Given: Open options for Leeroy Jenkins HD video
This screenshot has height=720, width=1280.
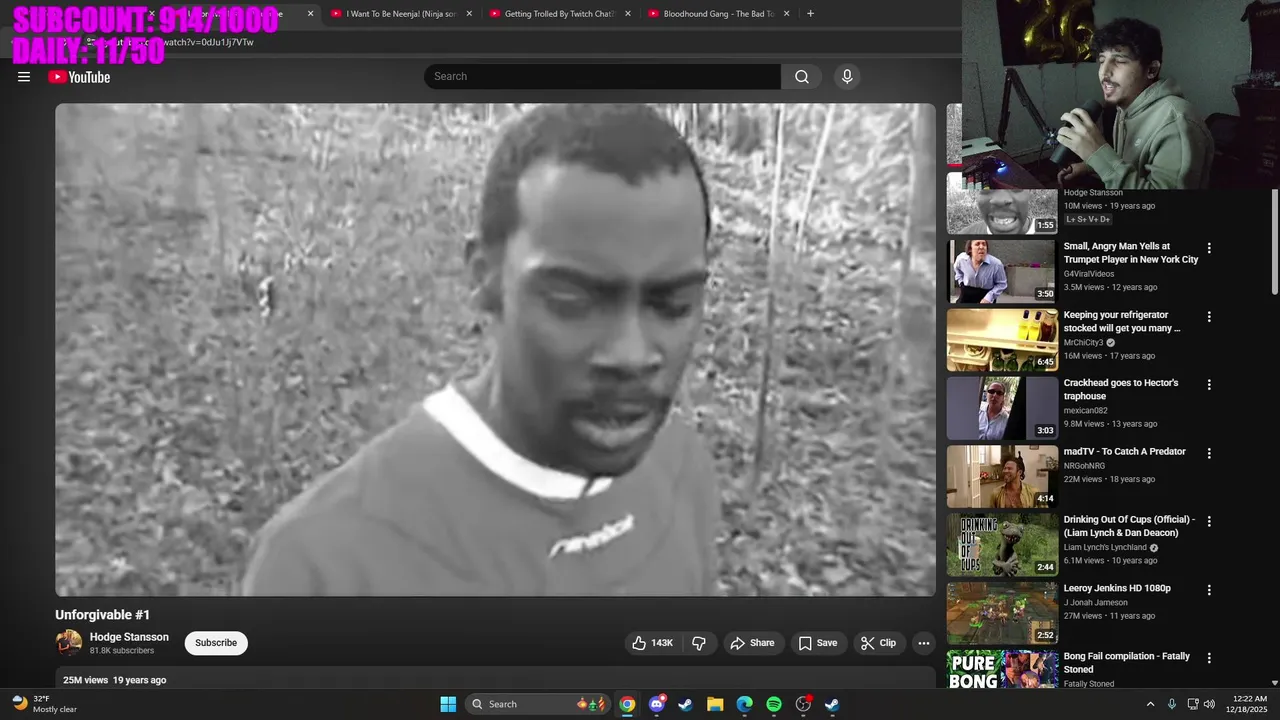Looking at the screenshot, I should tap(1209, 590).
